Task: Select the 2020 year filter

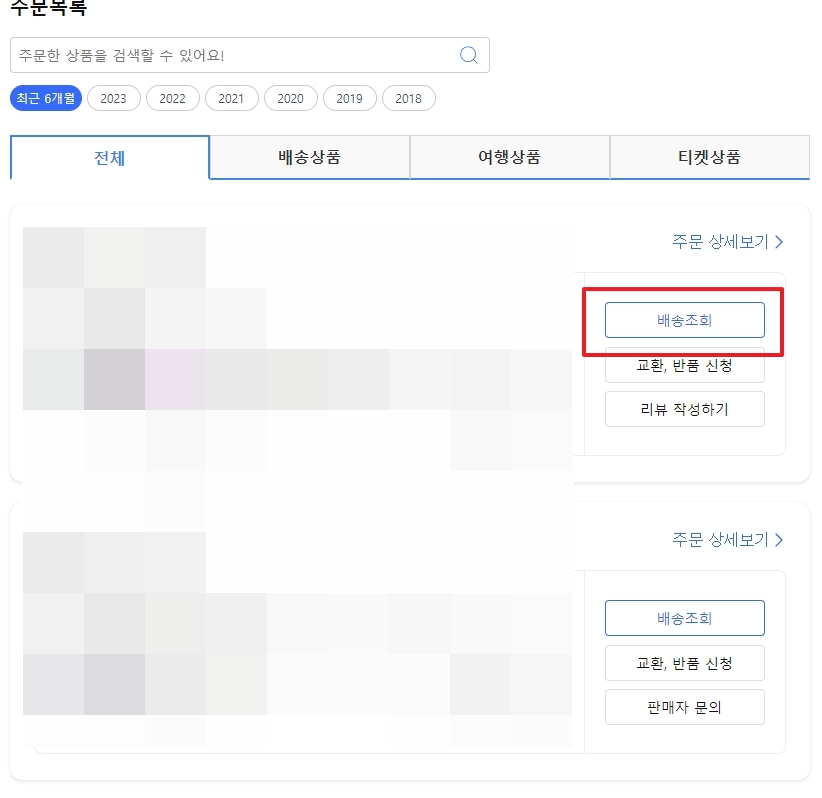Action: (290, 98)
